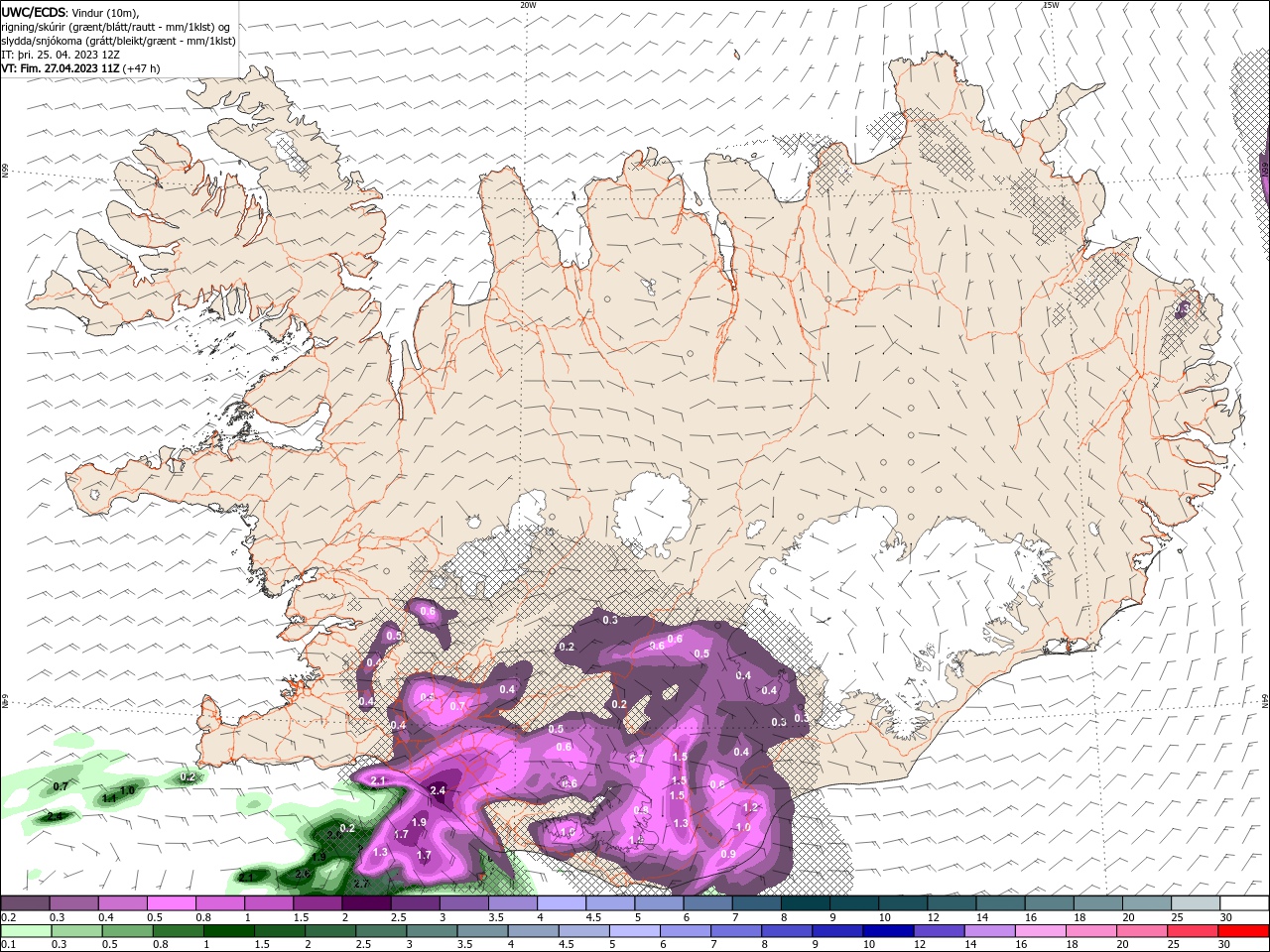Pick top-row swatch starting at 20
The height and width of the screenshot is (952, 1270).
[1148, 903]
